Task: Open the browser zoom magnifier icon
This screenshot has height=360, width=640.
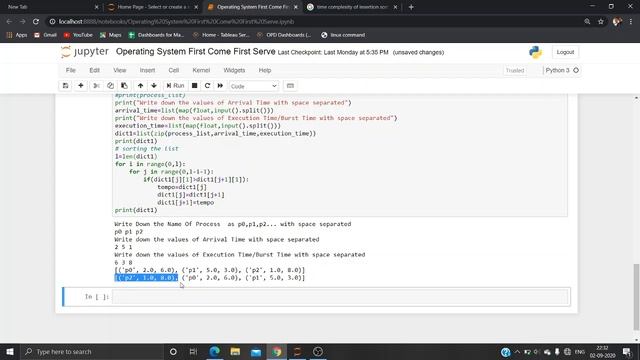Action: click(x=587, y=22)
